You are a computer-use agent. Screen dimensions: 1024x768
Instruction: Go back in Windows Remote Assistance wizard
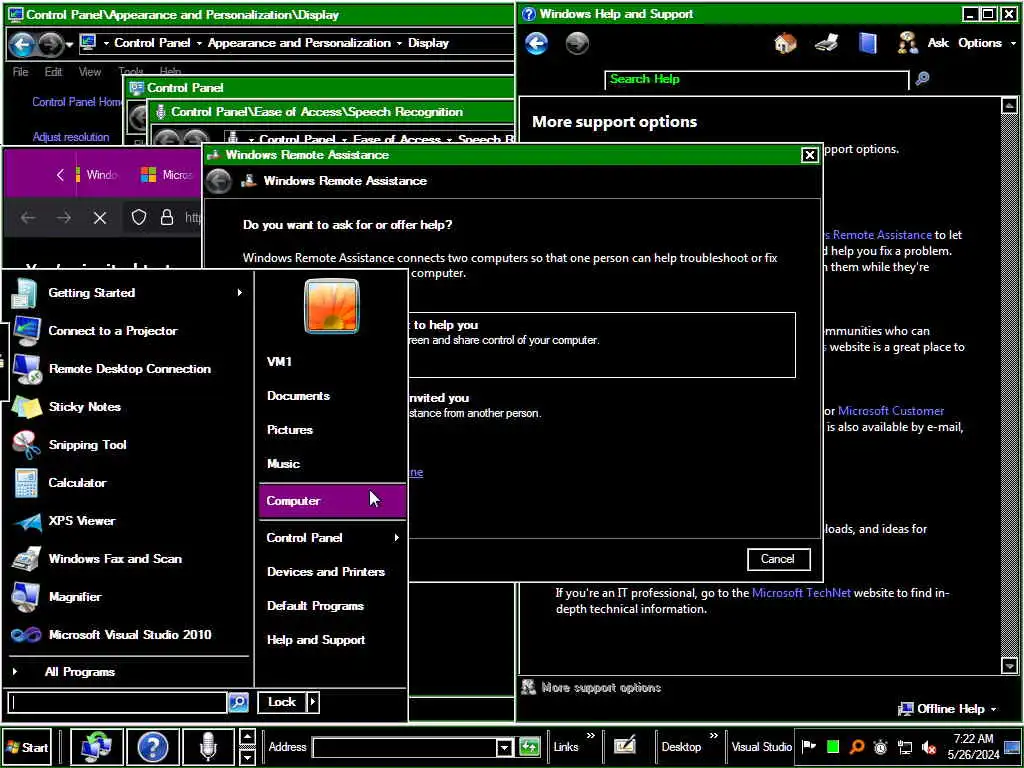click(219, 182)
